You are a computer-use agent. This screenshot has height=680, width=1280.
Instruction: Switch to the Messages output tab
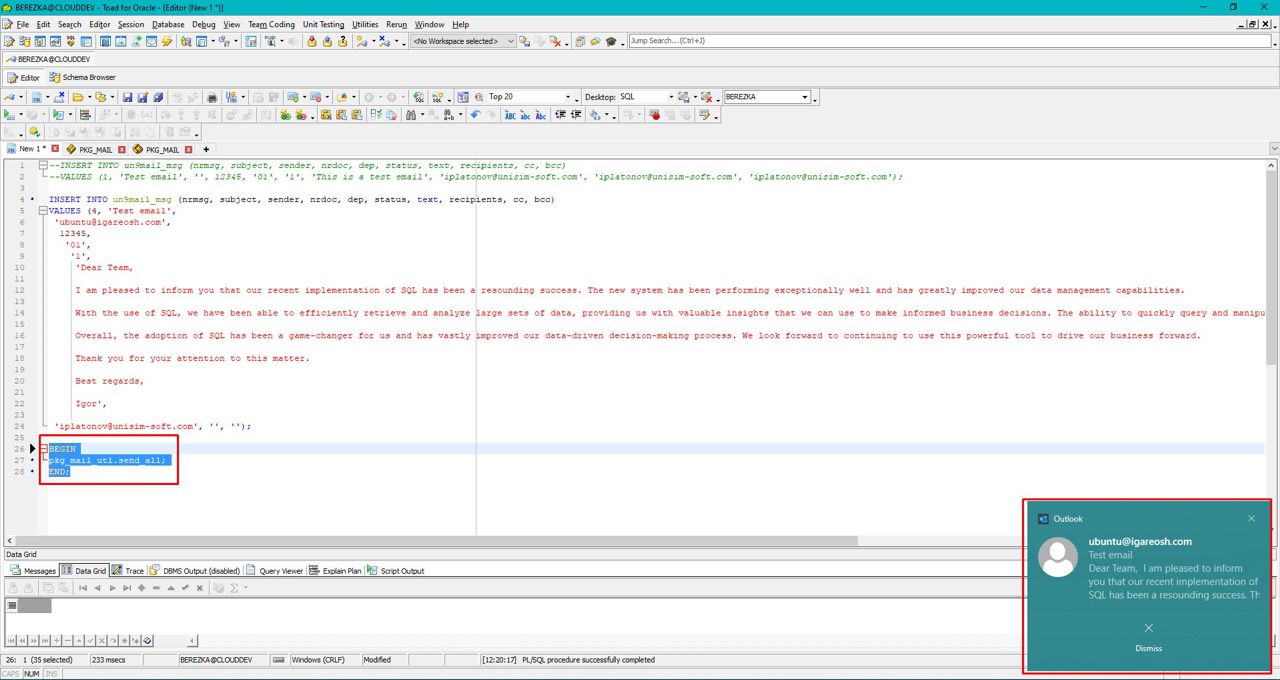pyautogui.click(x=33, y=571)
